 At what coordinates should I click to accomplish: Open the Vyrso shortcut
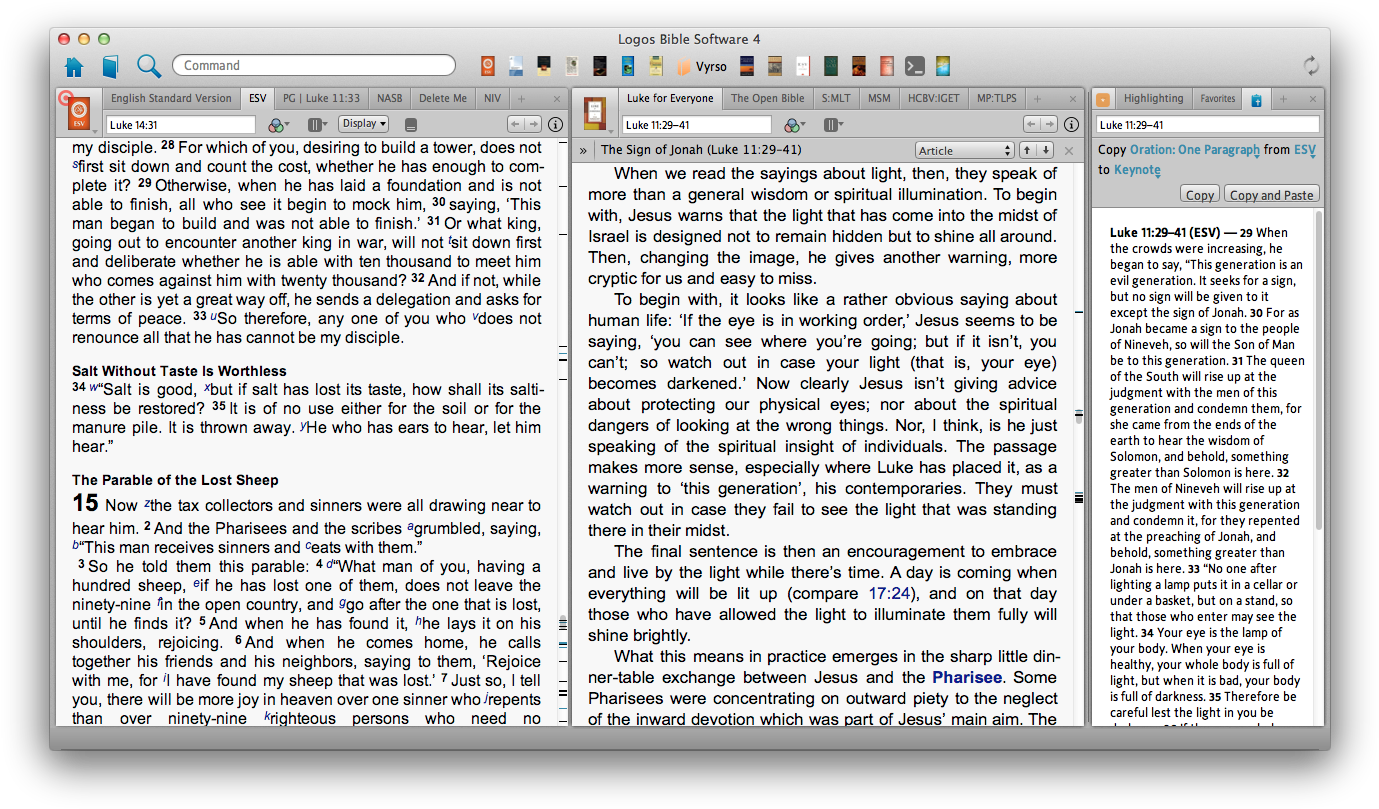(702, 67)
